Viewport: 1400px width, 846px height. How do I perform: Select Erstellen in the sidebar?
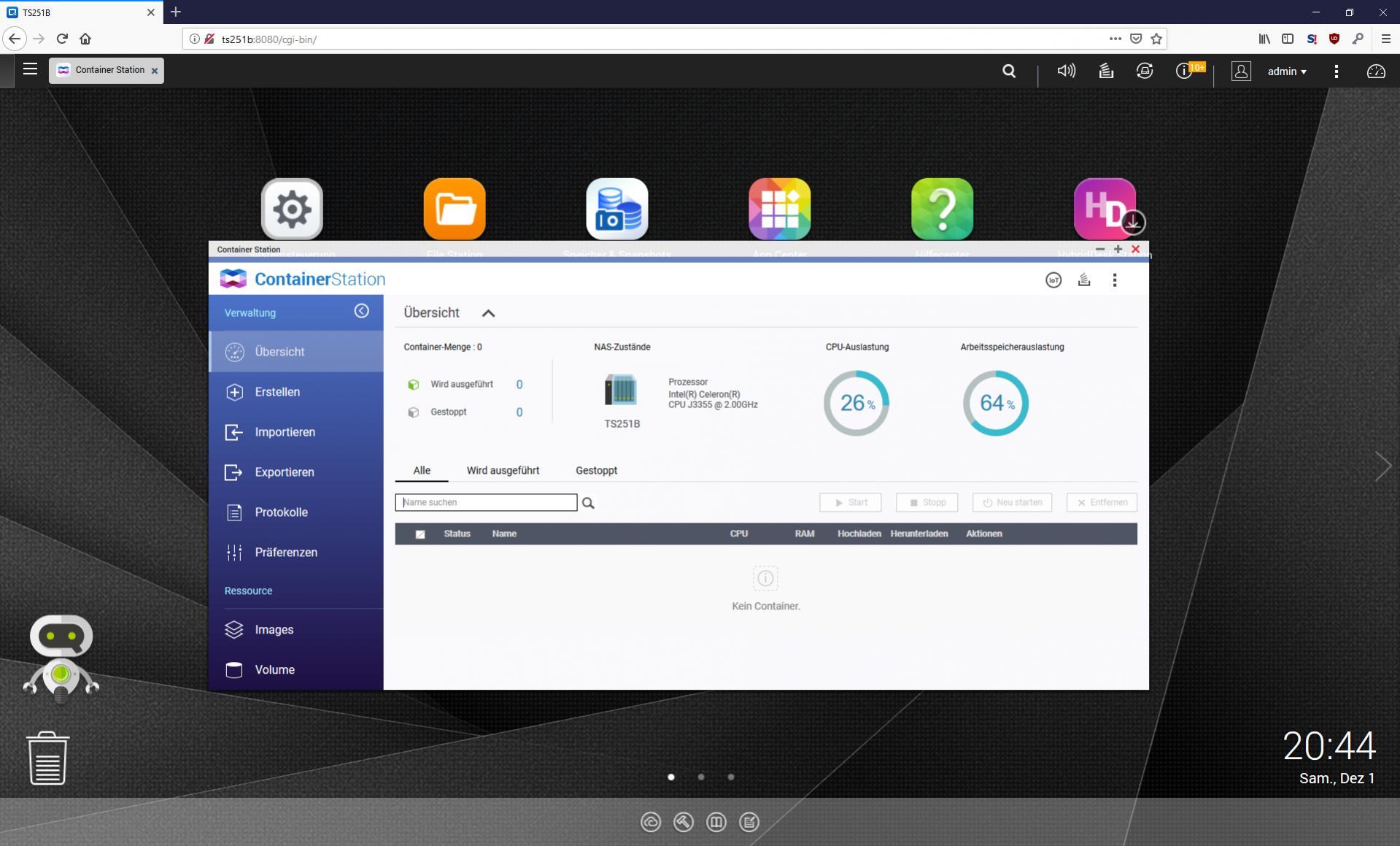pos(296,392)
